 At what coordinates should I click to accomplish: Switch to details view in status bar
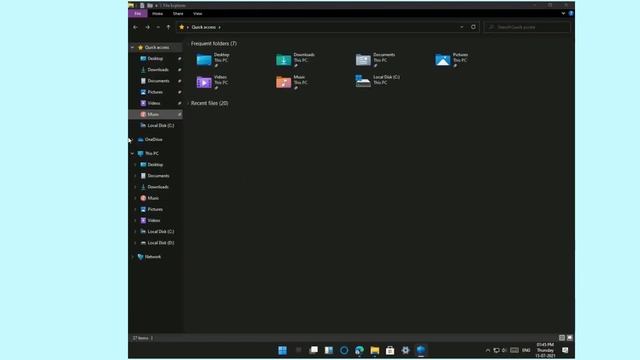click(562, 338)
